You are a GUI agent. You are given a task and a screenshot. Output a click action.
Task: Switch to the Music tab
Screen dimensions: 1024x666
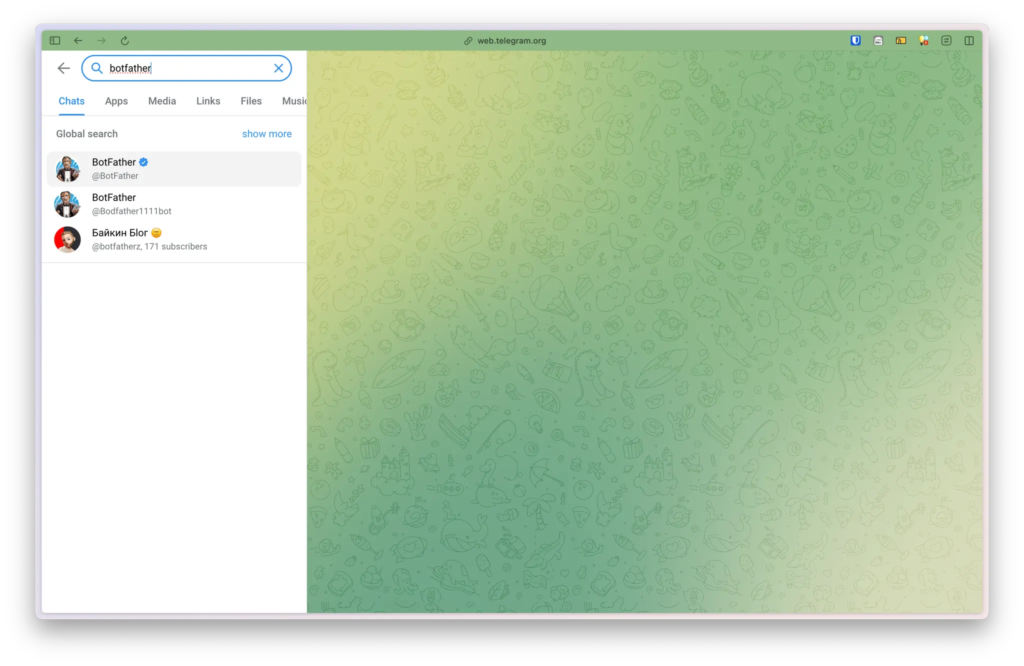(x=294, y=101)
